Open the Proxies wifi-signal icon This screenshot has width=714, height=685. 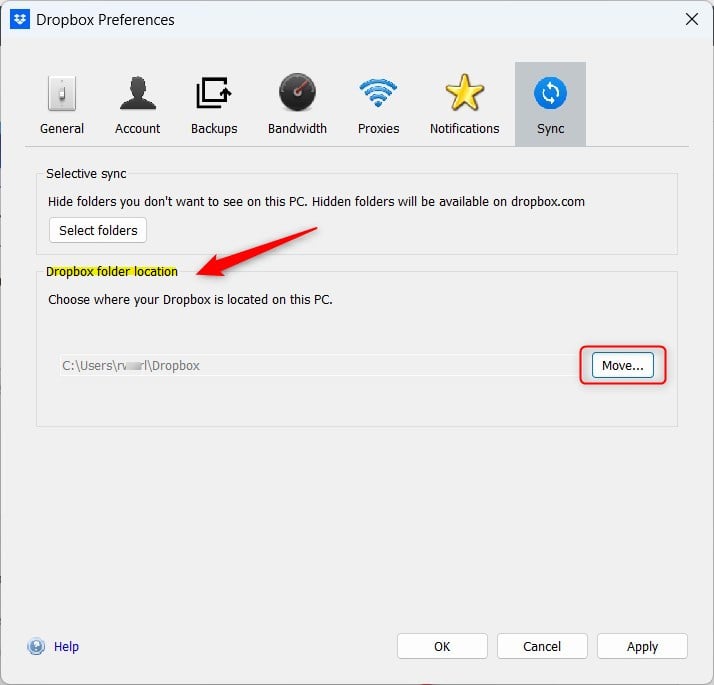click(378, 92)
